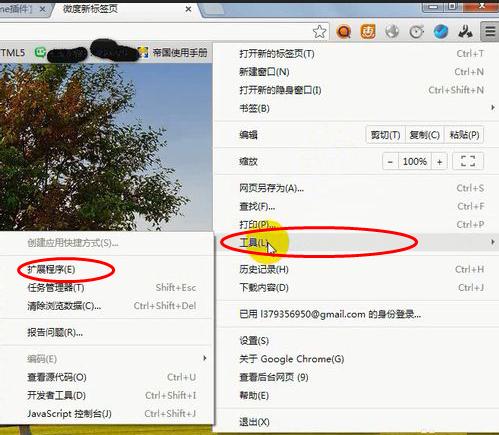The width and height of the screenshot is (499, 435).
Task: Click the 复制(C) button
Action: (x=425, y=135)
